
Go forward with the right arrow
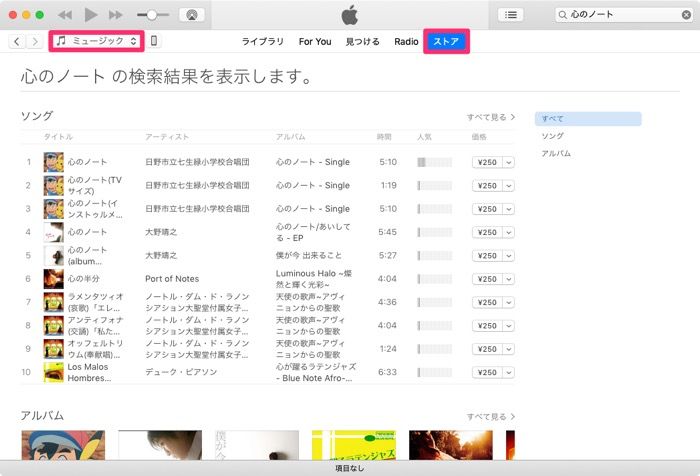coord(34,42)
